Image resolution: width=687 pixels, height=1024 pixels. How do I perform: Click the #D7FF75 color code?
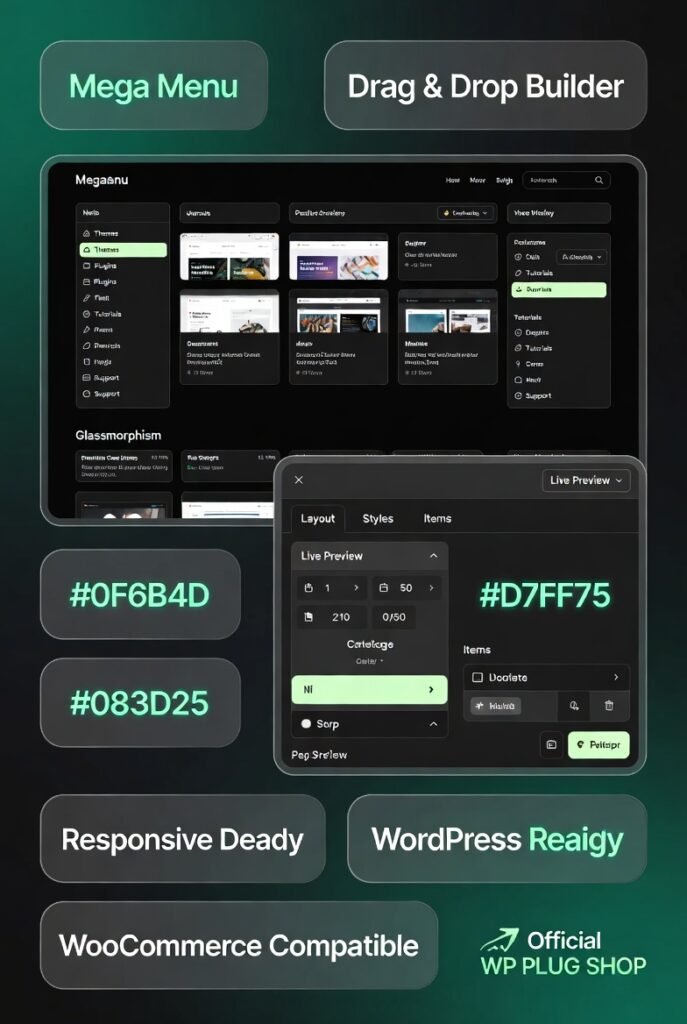pos(545,595)
